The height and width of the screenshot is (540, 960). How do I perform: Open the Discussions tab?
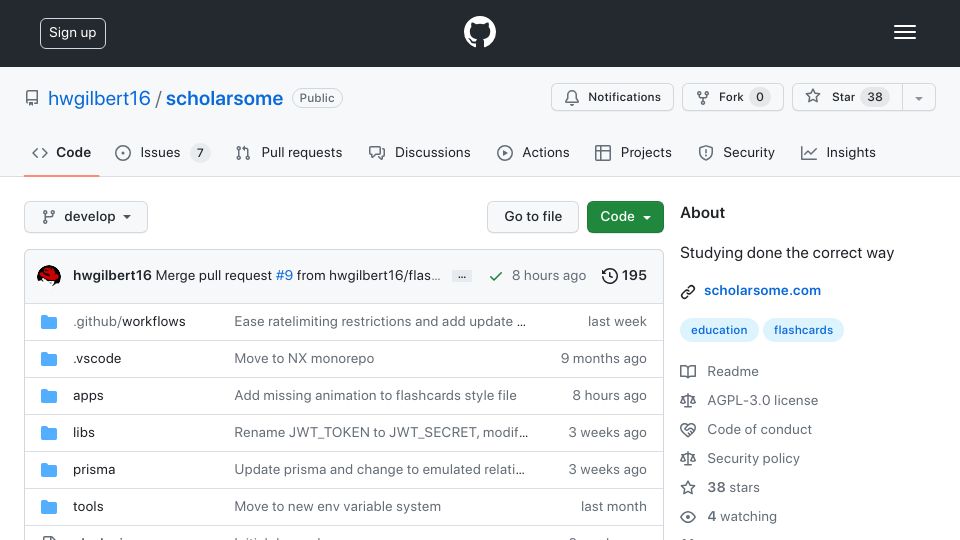[x=419, y=152]
